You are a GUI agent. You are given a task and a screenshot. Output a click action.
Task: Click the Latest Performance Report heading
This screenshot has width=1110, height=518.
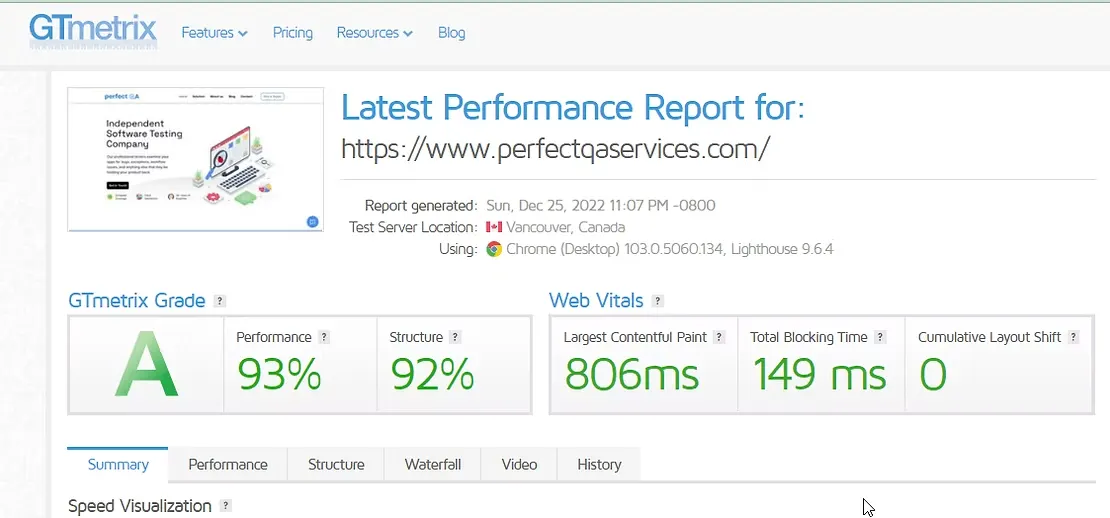(x=573, y=108)
